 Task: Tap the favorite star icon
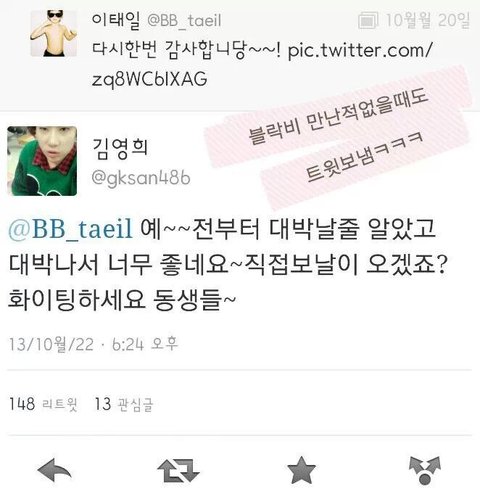coord(301,470)
